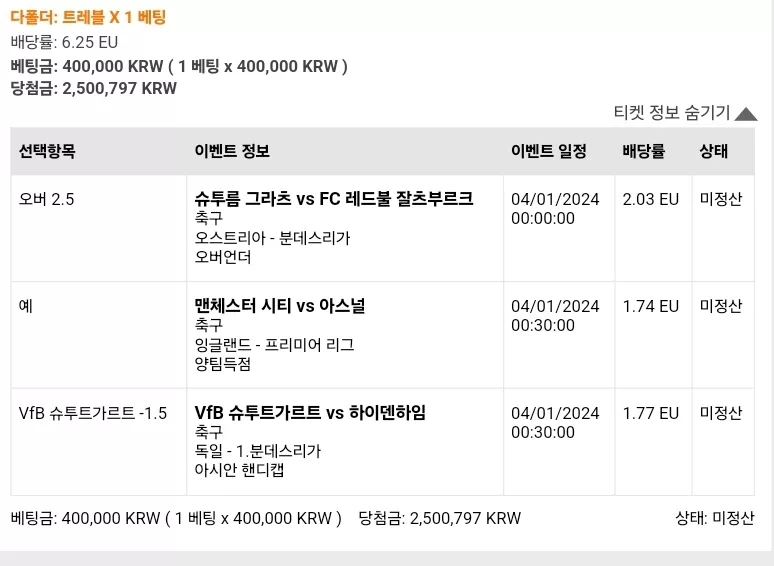Click the '이벤트 일정' column header
This screenshot has width=774, height=566.
point(548,151)
